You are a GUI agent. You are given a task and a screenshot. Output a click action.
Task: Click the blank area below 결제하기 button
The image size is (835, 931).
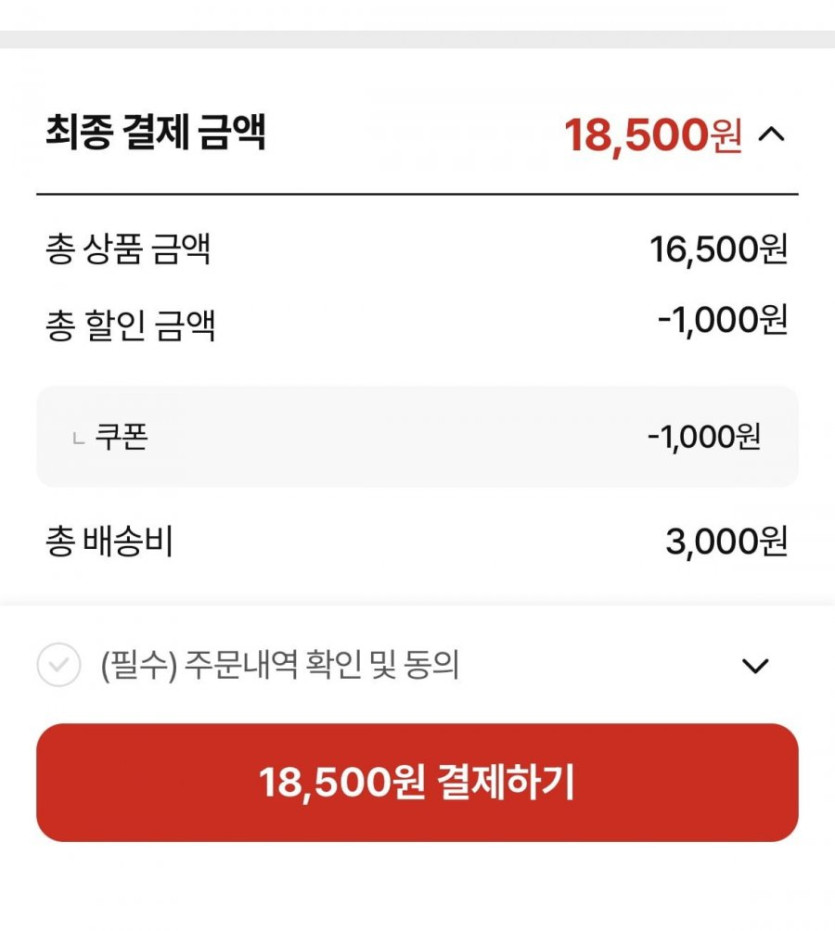coord(417,888)
